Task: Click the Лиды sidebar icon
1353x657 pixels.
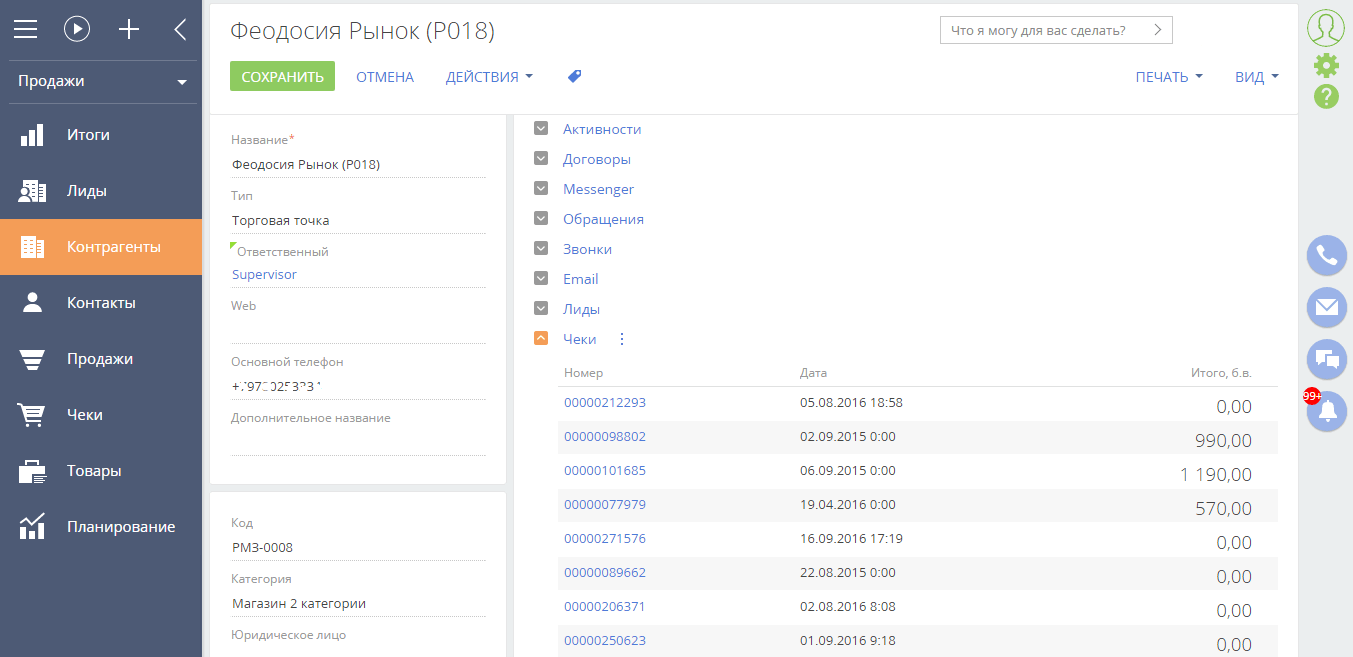Action: [33, 191]
